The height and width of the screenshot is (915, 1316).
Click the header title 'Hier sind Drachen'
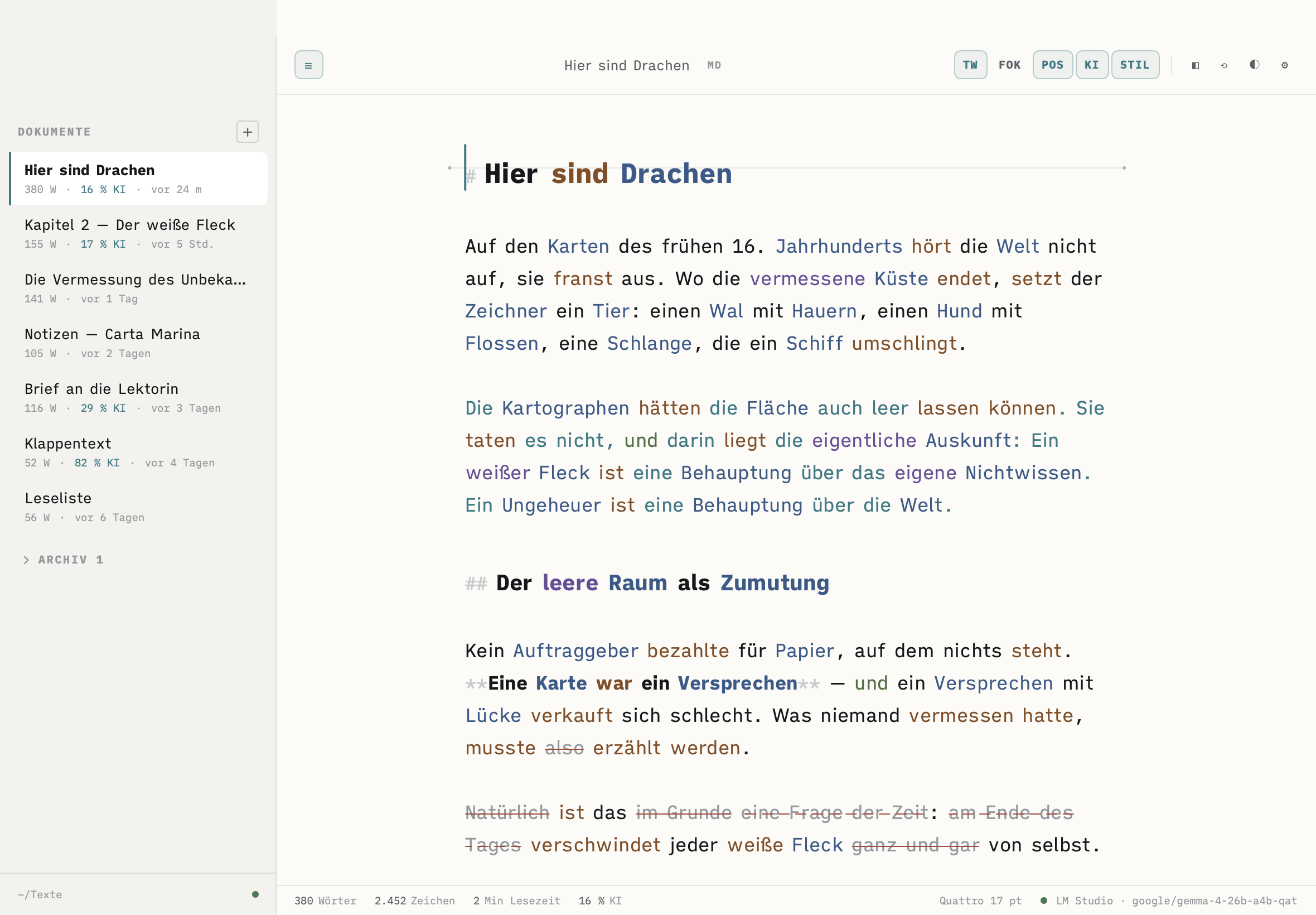pyautogui.click(x=627, y=65)
